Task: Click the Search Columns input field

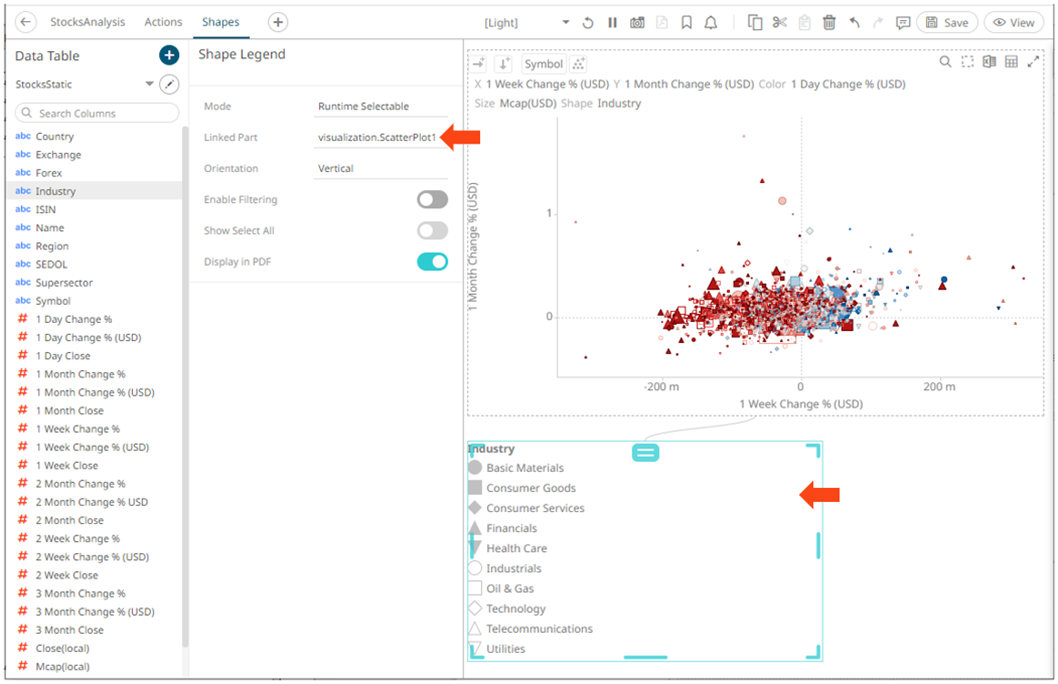Action: 98,113
